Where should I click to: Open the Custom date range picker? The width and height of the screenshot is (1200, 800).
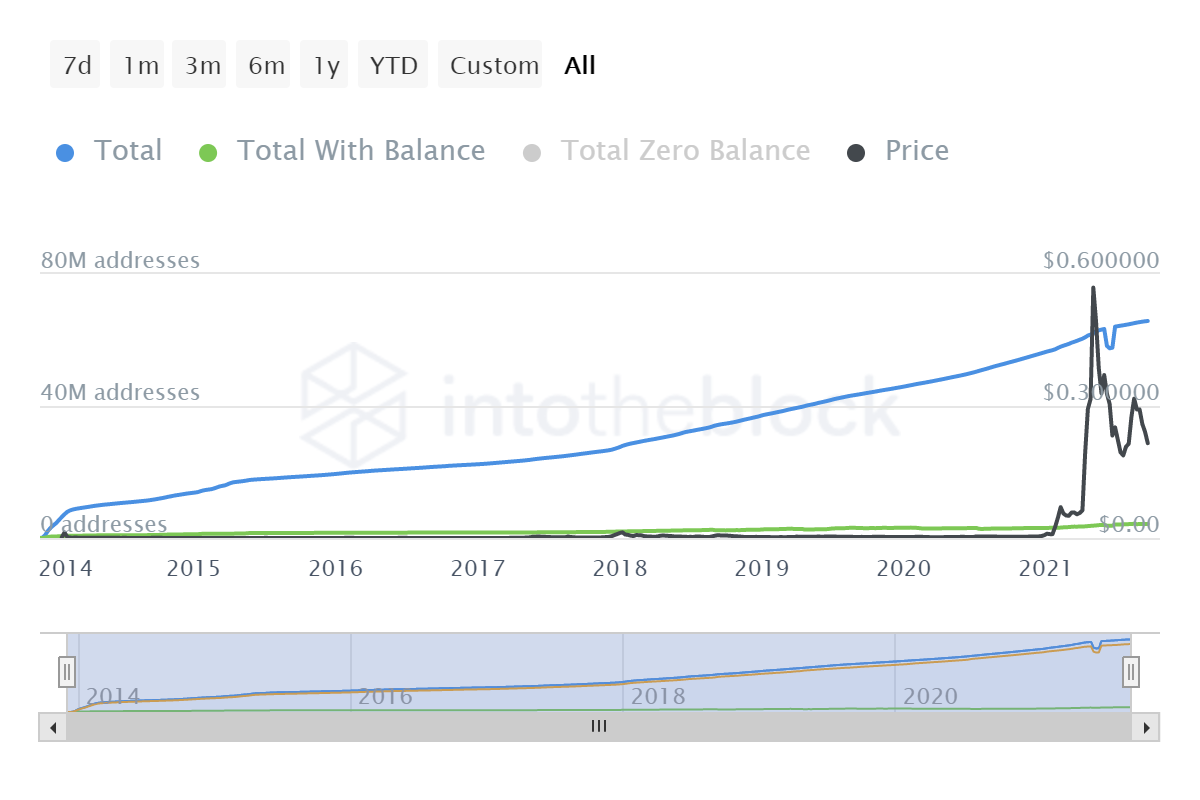pos(493,66)
